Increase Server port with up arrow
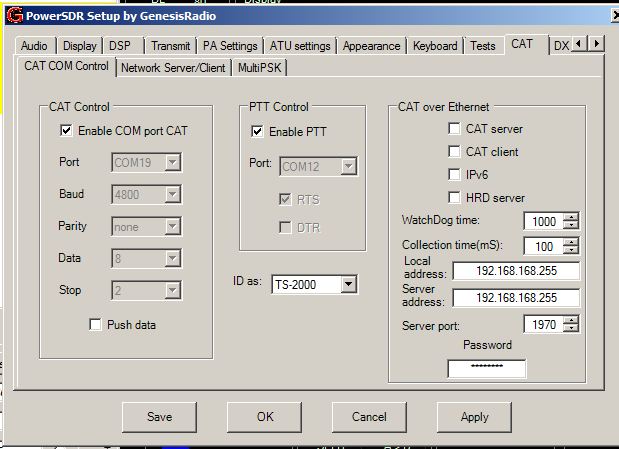 571,320
